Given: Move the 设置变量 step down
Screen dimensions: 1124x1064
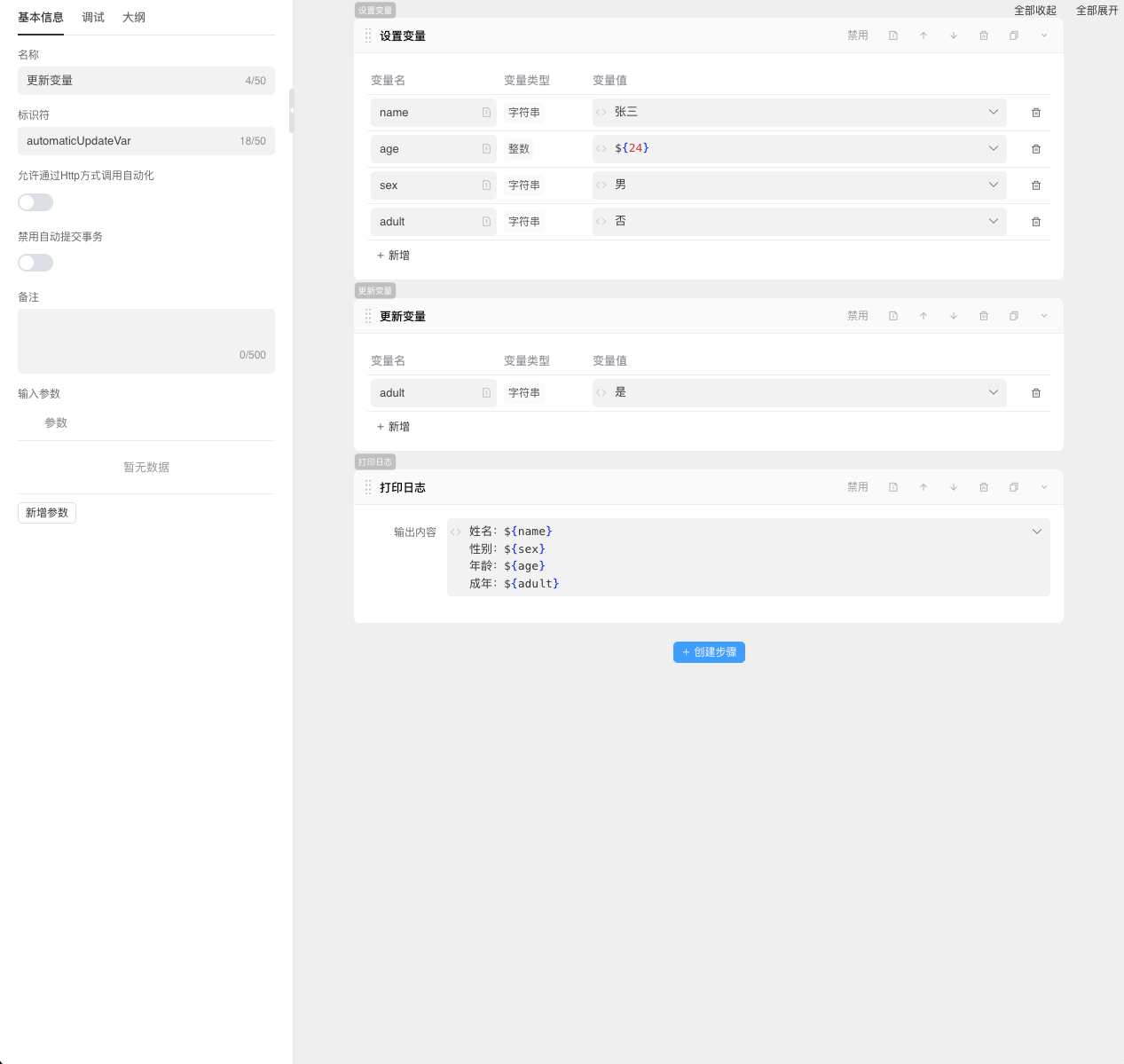Looking at the screenshot, I should pos(954,35).
